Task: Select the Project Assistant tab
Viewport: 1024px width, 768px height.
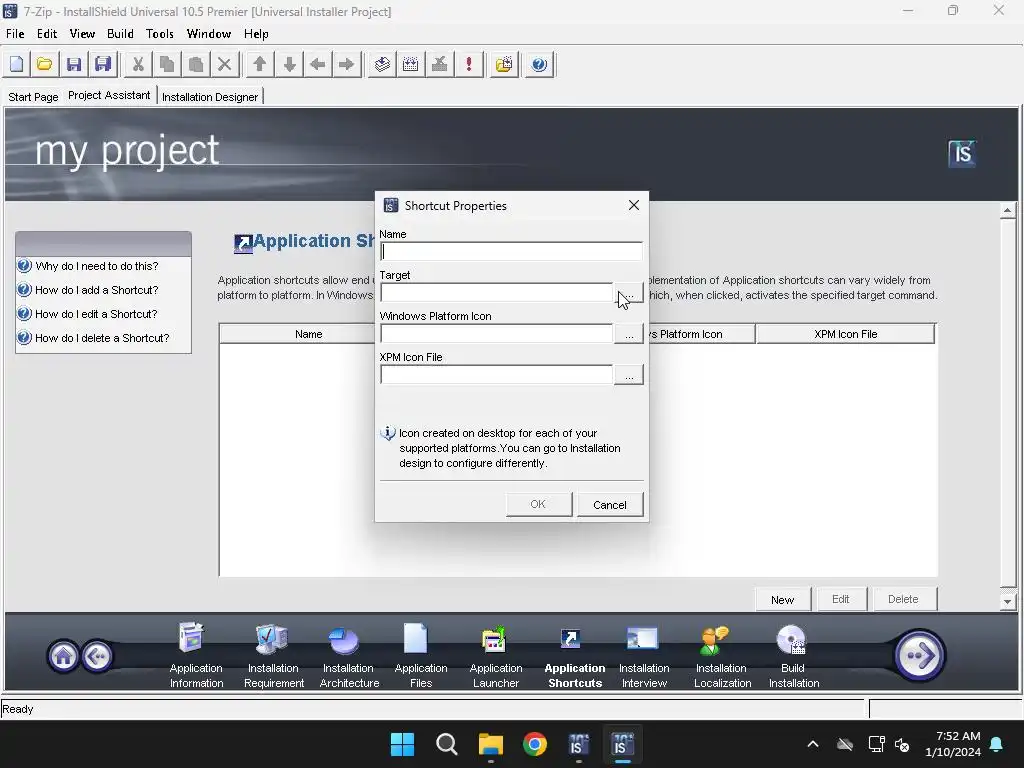Action: 109,95
